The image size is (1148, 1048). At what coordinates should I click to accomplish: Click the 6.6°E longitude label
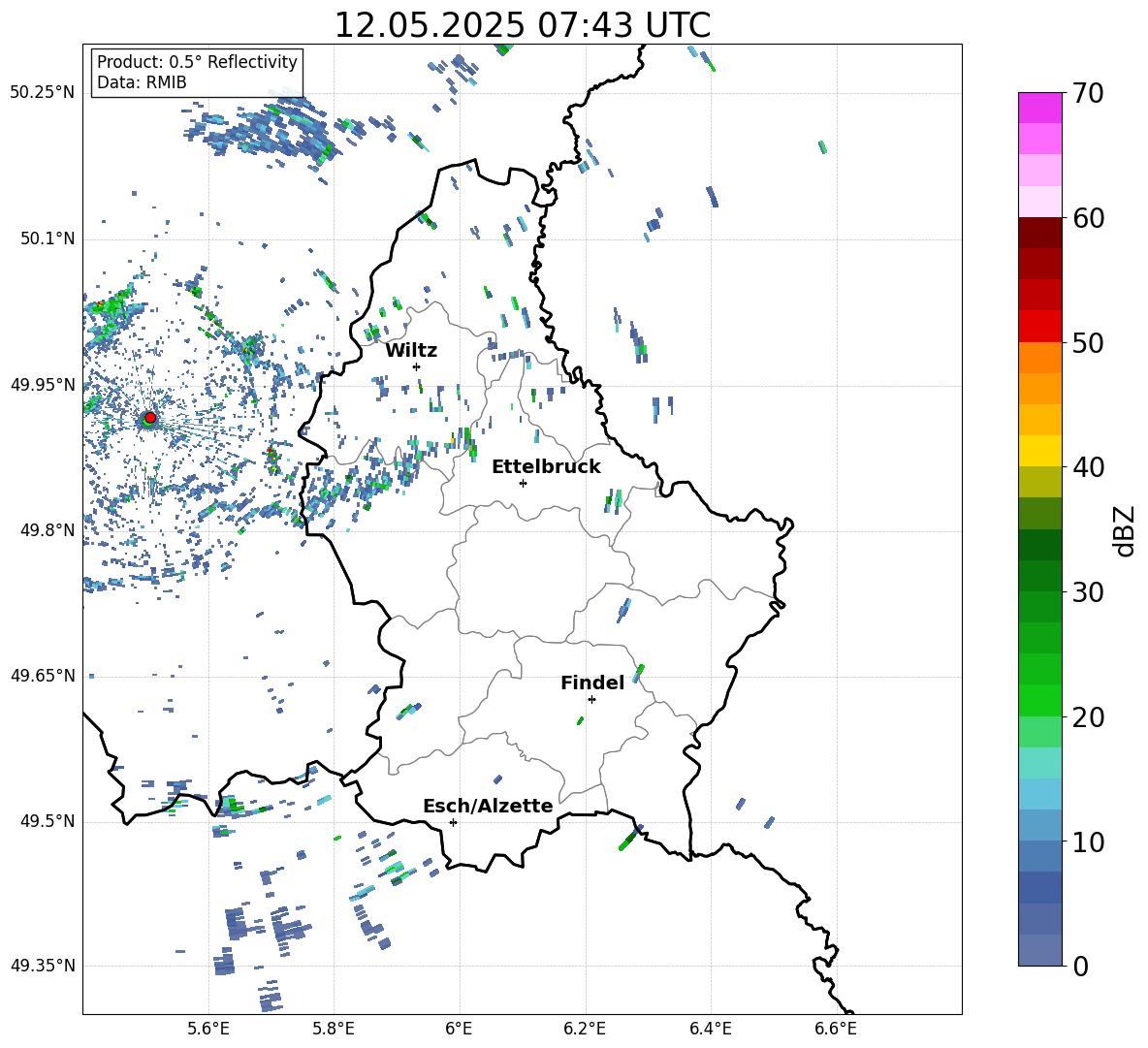tap(836, 1029)
